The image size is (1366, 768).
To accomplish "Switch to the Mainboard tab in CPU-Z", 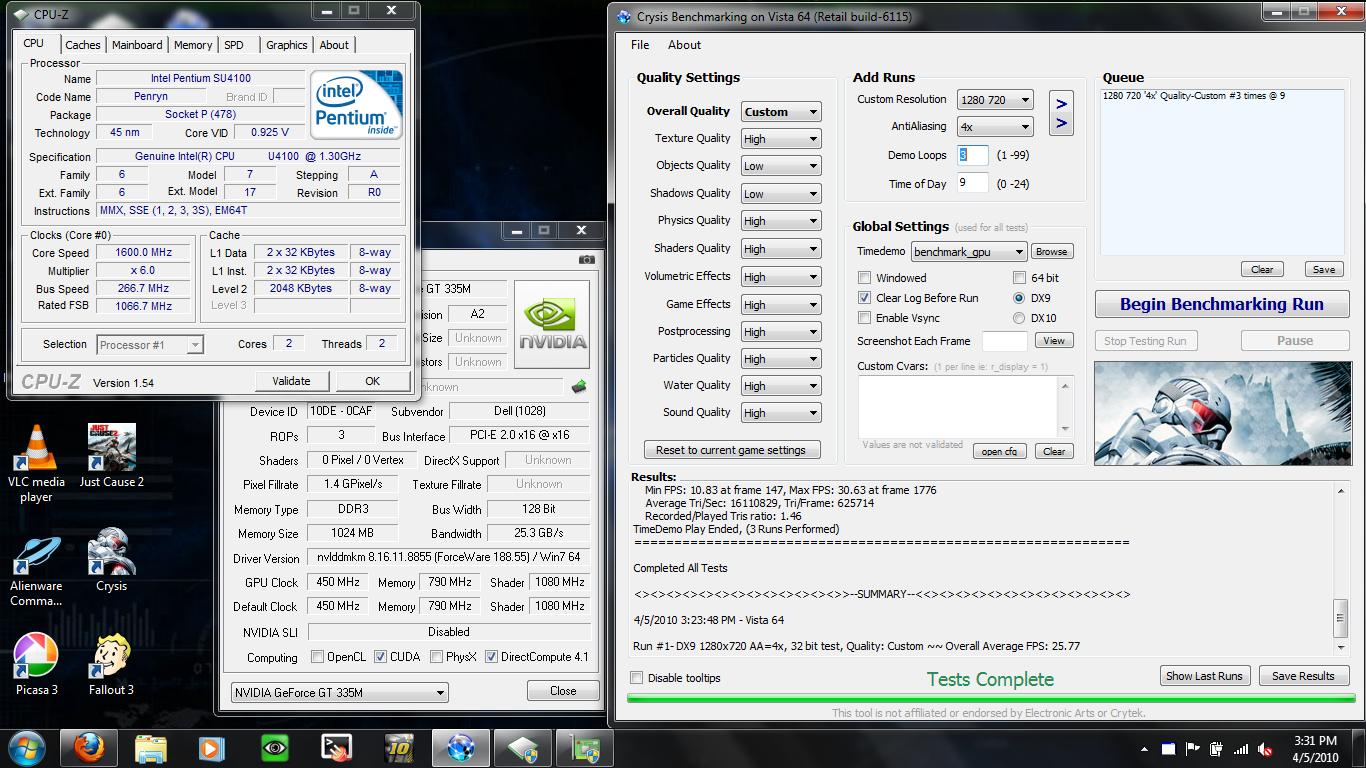I will [137, 45].
